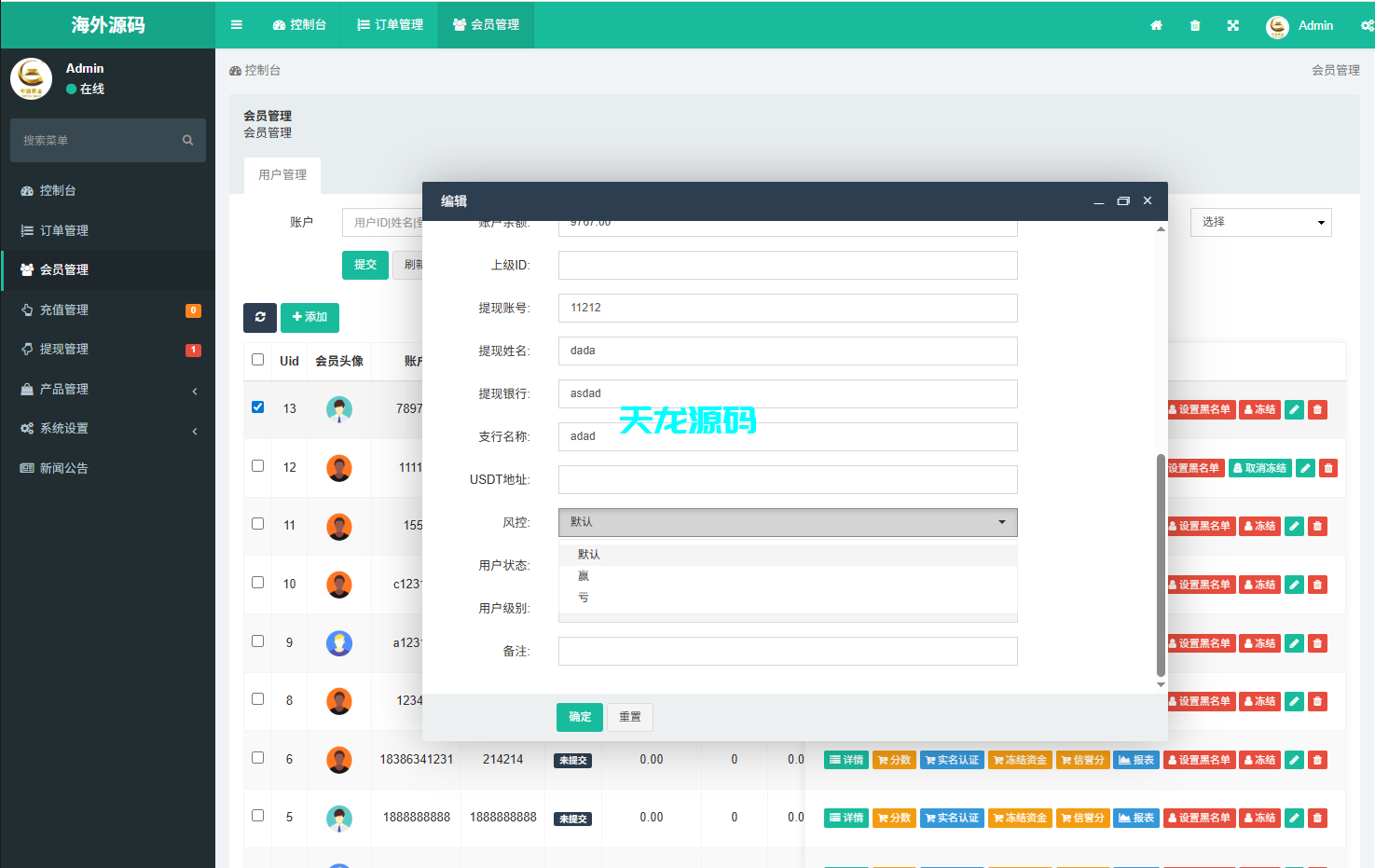Open settings via the gears icon top right
Screen dimensions: 1375x868
(1368, 25)
